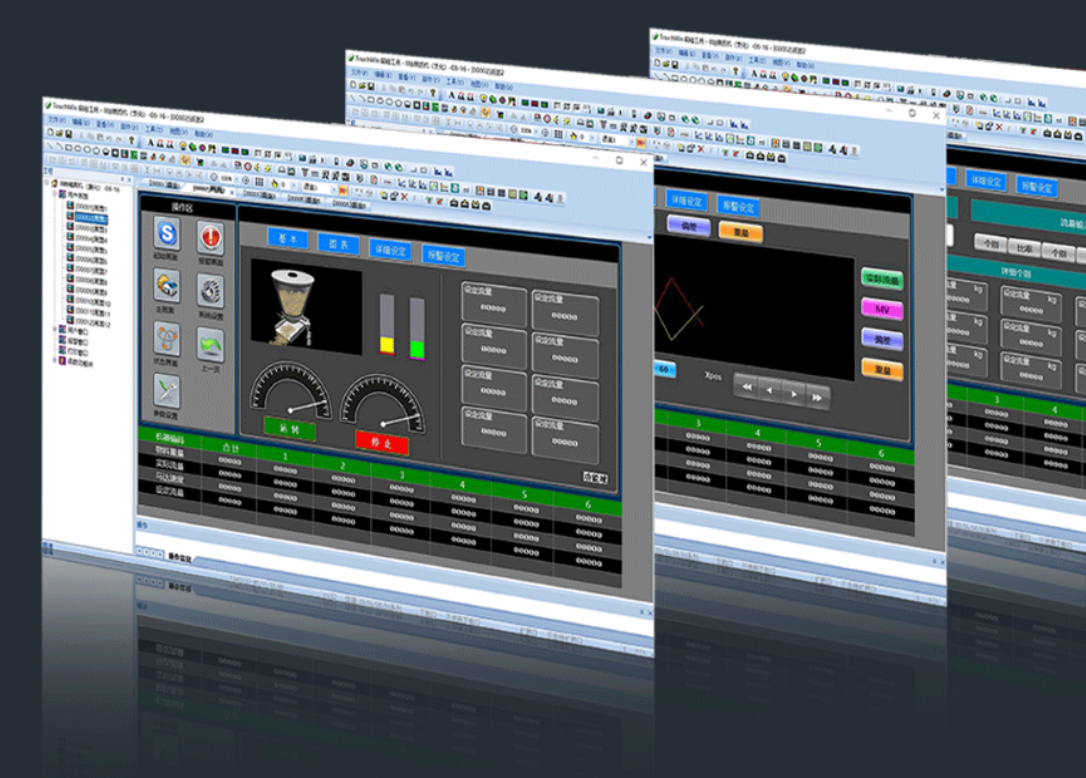Image resolution: width=1086 pixels, height=778 pixels.
Task: Select the text A tool in front window
Action: click(150, 143)
